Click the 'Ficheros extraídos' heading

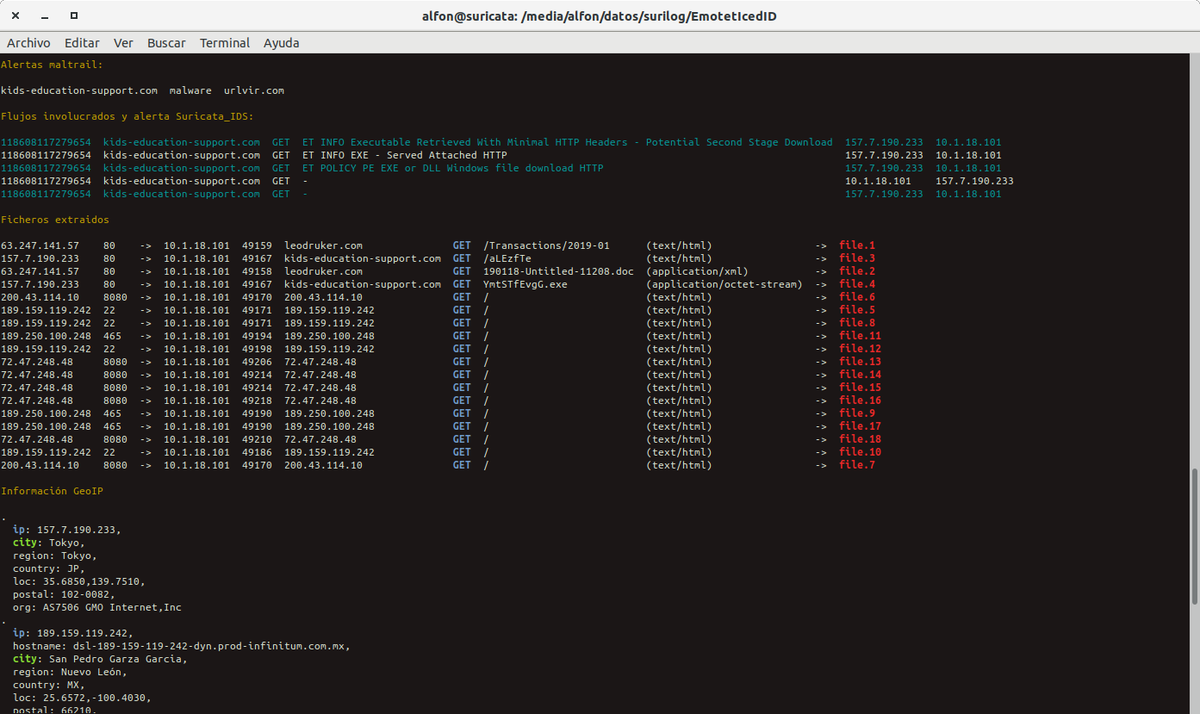pos(55,220)
